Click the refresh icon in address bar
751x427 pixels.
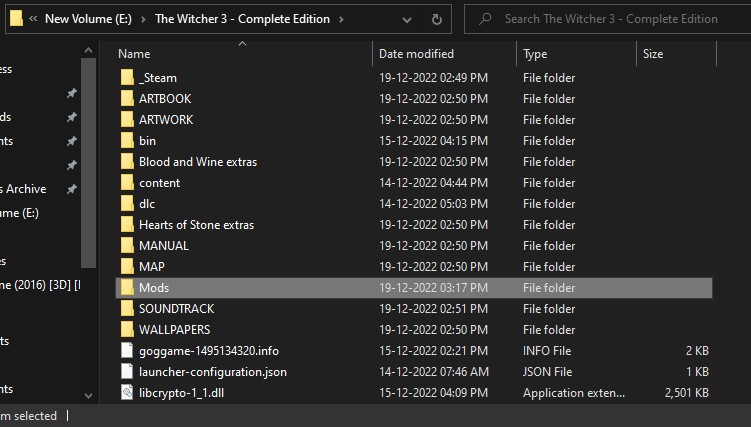point(436,19)
